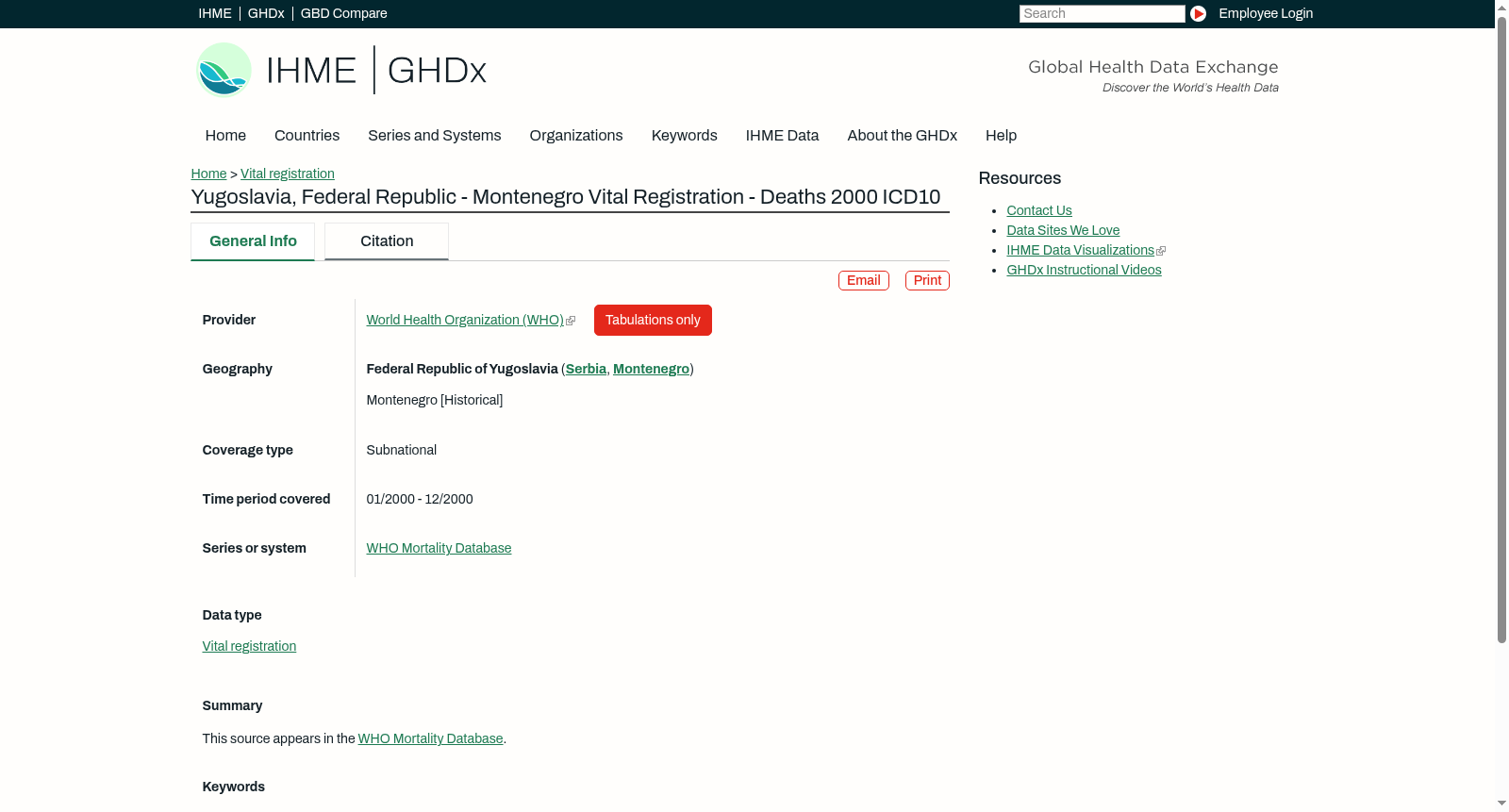The width and height of the screenshot is (1509, 812).
Task: Go to Employee Login
Action: click(x=1266, y=13)
